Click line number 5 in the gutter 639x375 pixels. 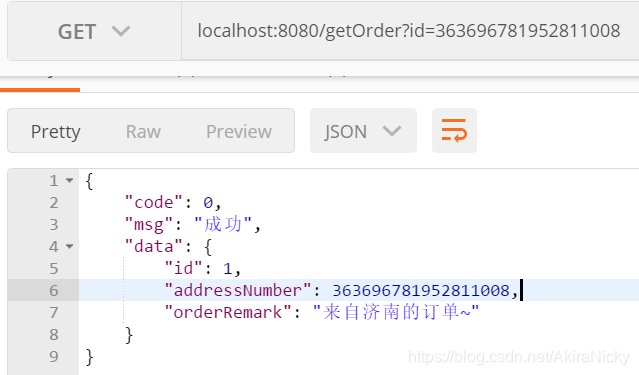tap(54, 269)
